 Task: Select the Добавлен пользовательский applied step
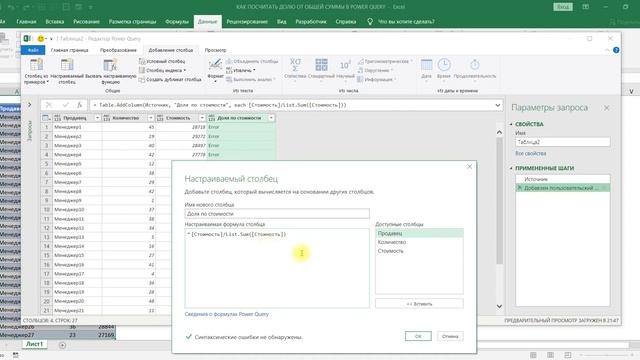click(x=562, y=188)
